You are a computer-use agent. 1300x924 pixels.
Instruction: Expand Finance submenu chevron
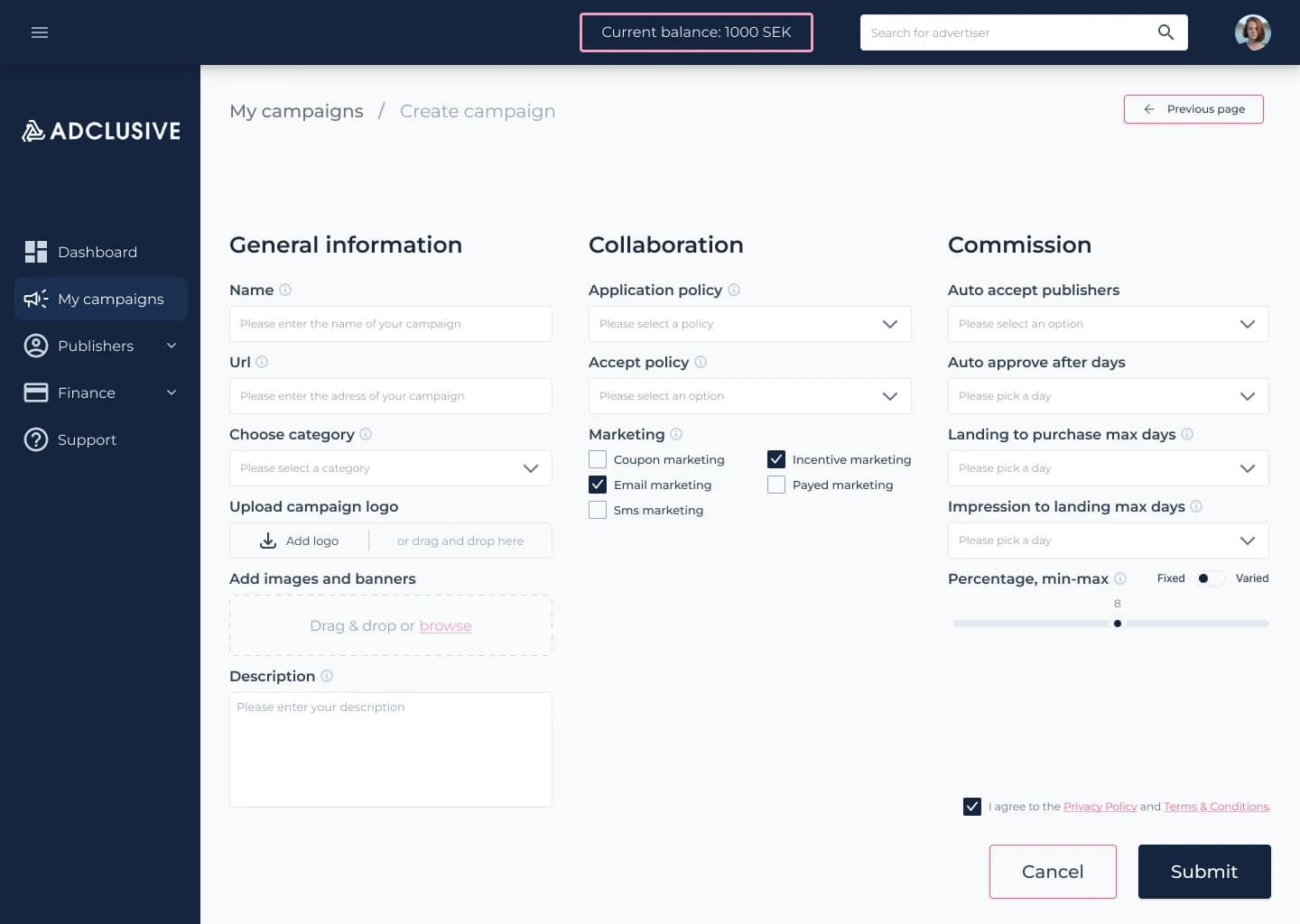[172, 393]
